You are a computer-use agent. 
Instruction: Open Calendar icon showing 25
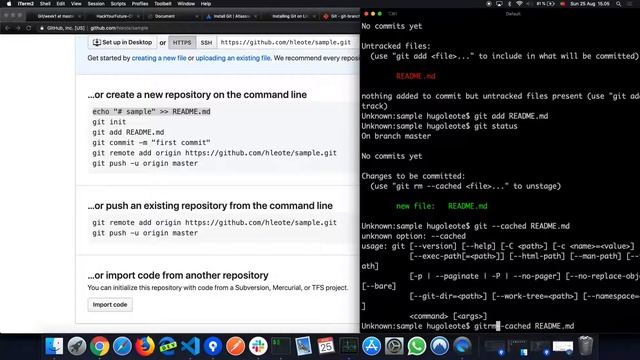pyautogui.click(x=326, y=346)
